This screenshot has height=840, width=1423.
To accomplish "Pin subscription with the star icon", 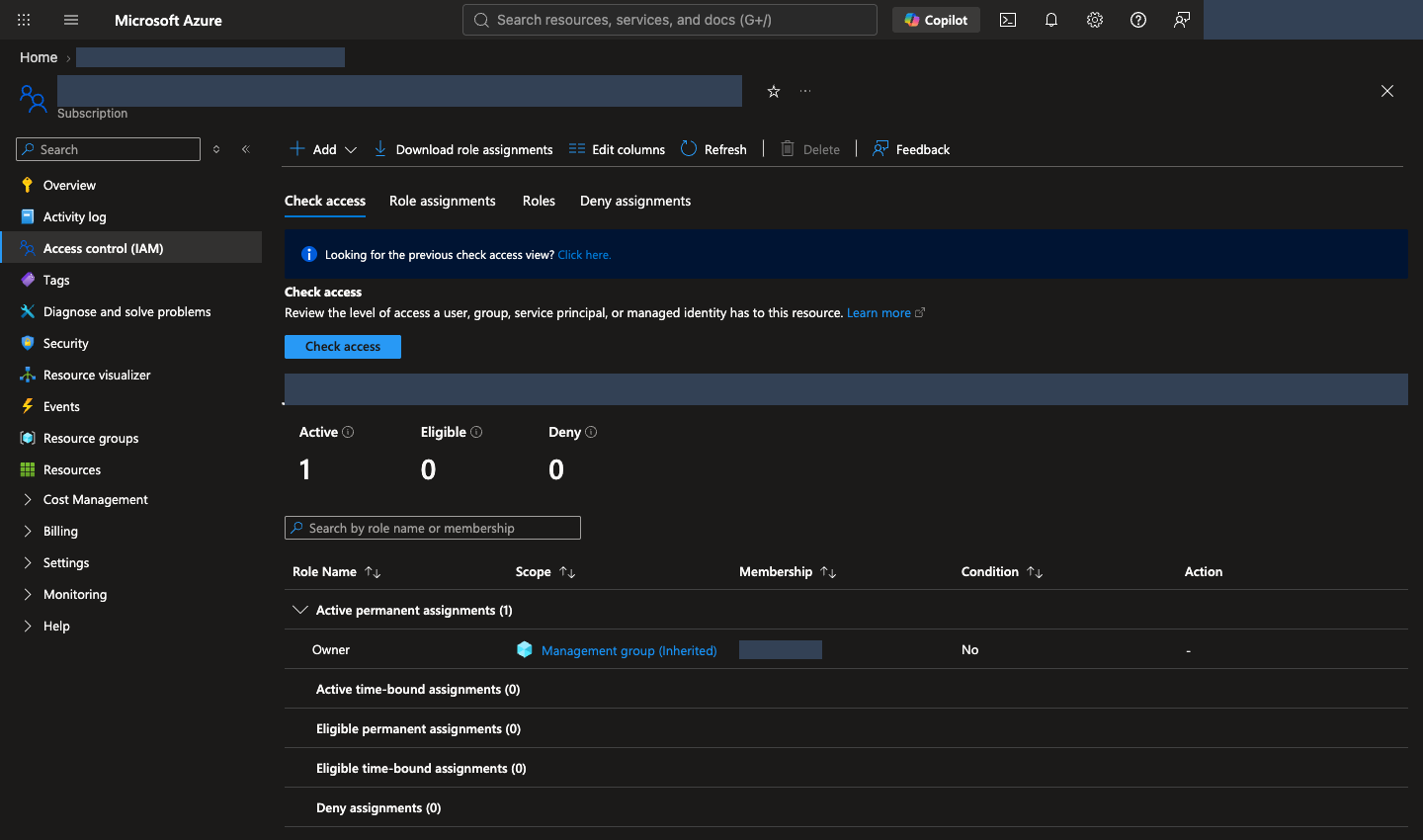I will tap(774, 91).
